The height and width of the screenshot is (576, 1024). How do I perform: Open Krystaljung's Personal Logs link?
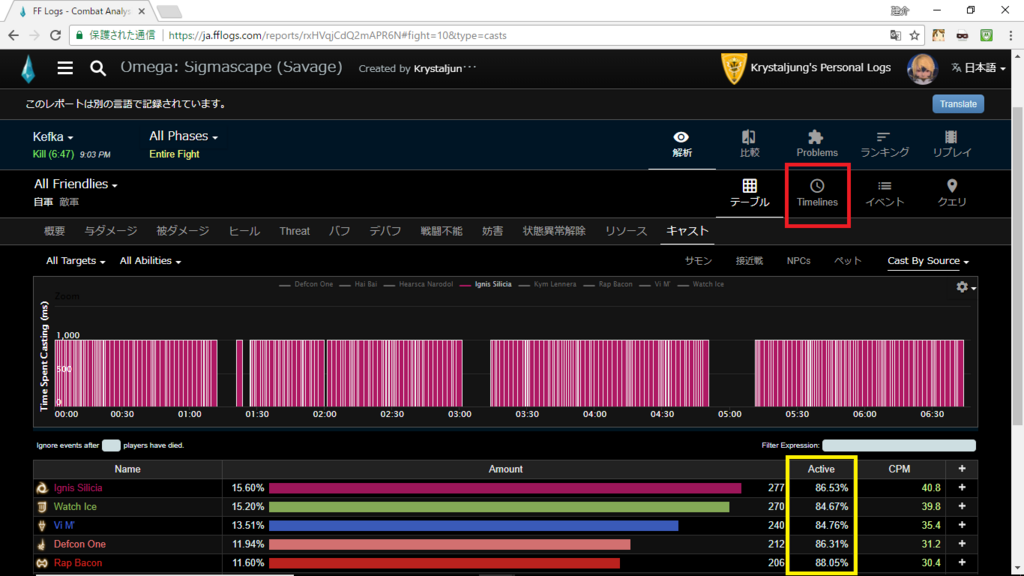[820, 68]
